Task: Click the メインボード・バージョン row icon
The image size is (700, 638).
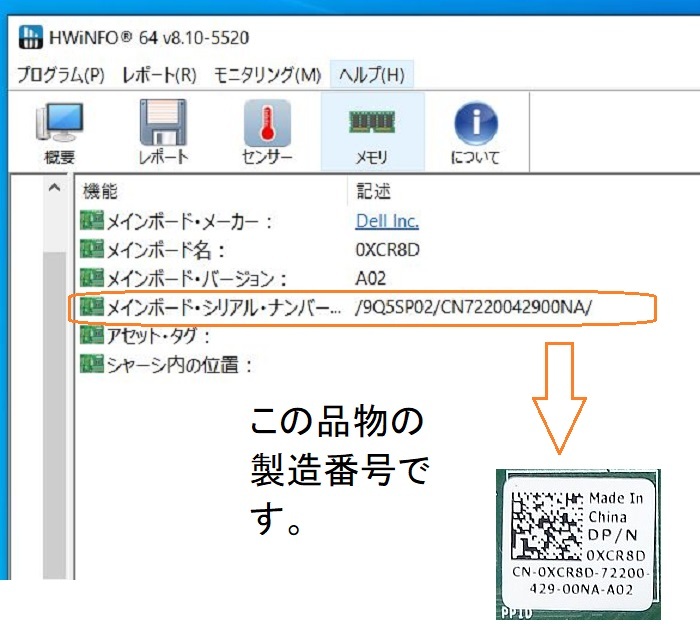Action: click(92, 278)
